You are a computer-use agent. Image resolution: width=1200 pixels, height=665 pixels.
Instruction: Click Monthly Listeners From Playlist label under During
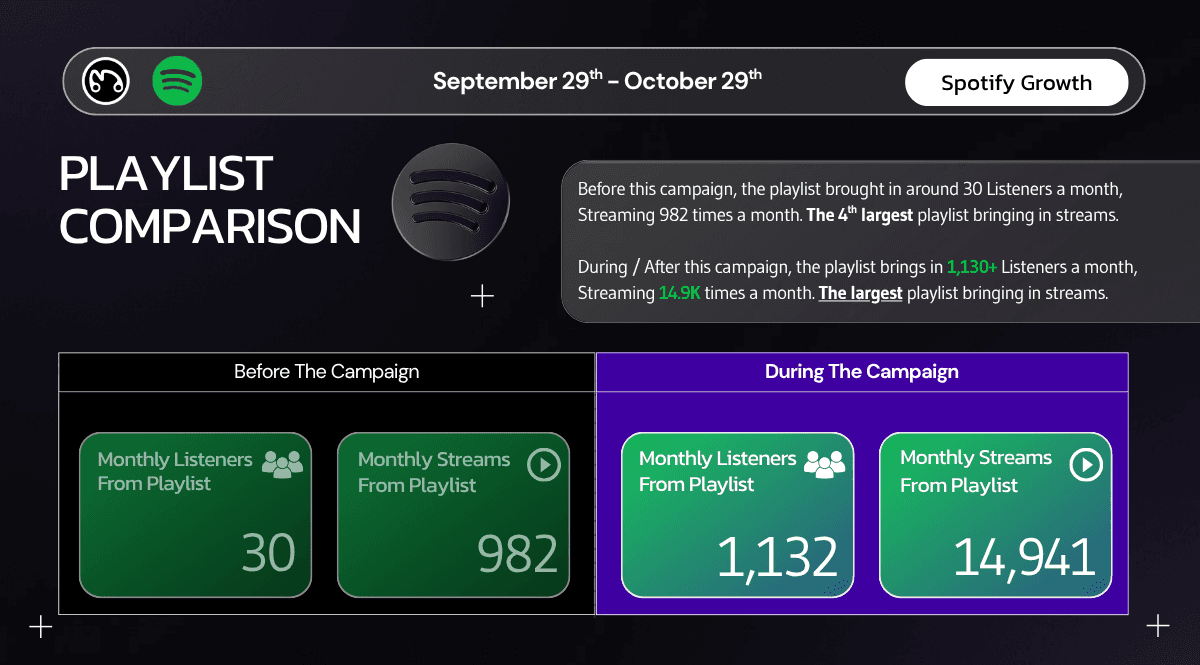tap(718, 472)
